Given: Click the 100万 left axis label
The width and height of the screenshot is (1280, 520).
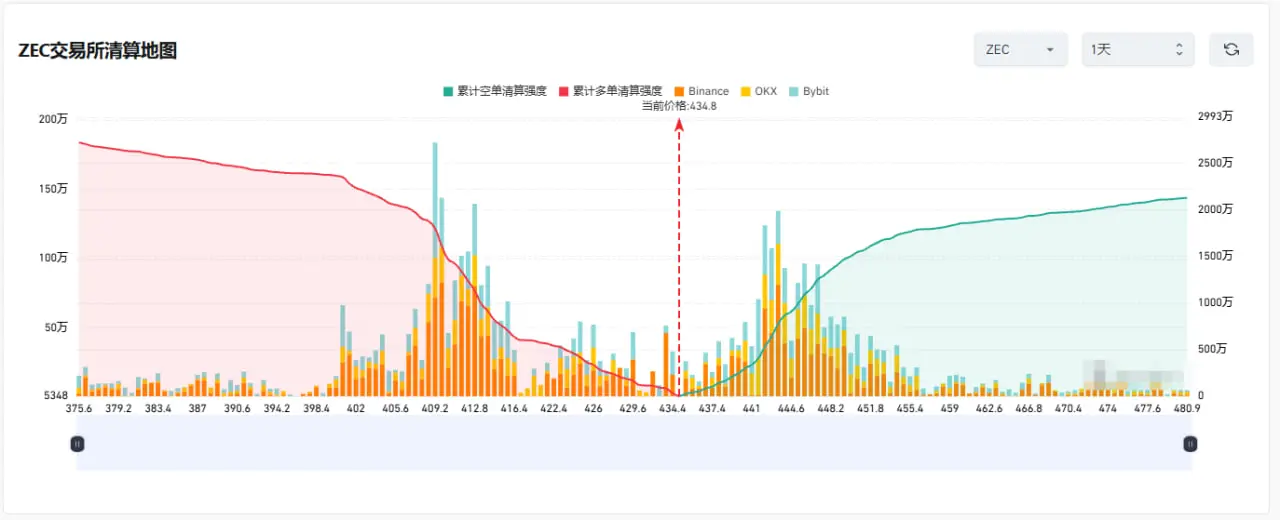Looking at the screenshot, I should tap(53, 258).
